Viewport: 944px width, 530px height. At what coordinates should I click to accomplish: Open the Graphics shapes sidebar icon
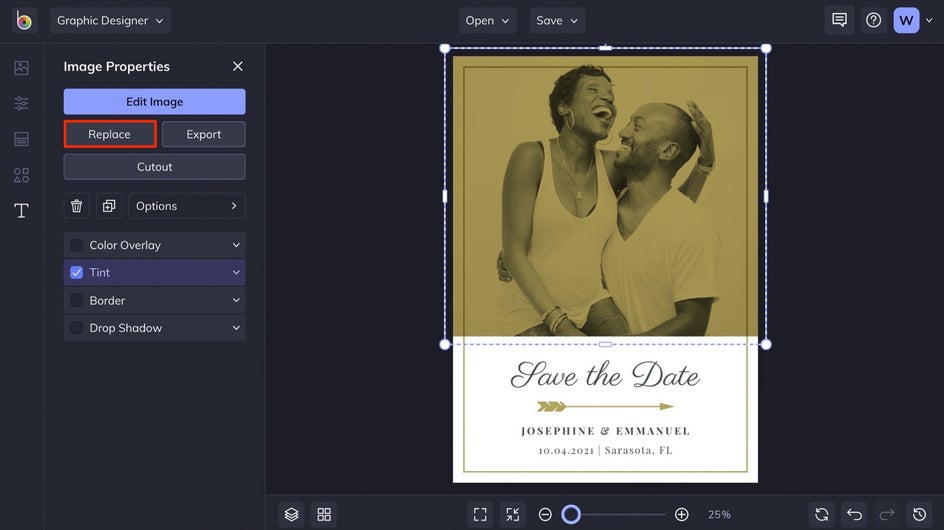[21, 175]
